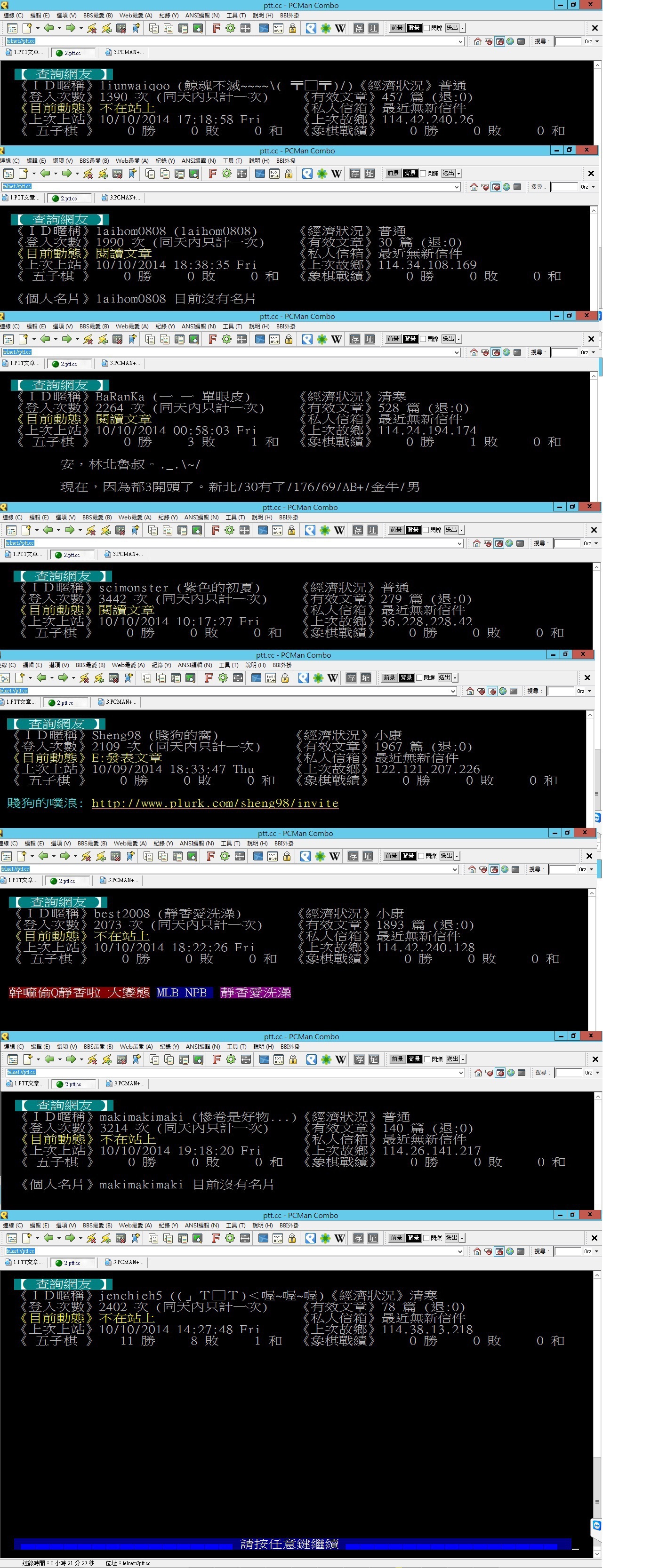Click the 存 icon in BaRanKa window
This screenshot has width=659, height=1568.
click(355, 339)
